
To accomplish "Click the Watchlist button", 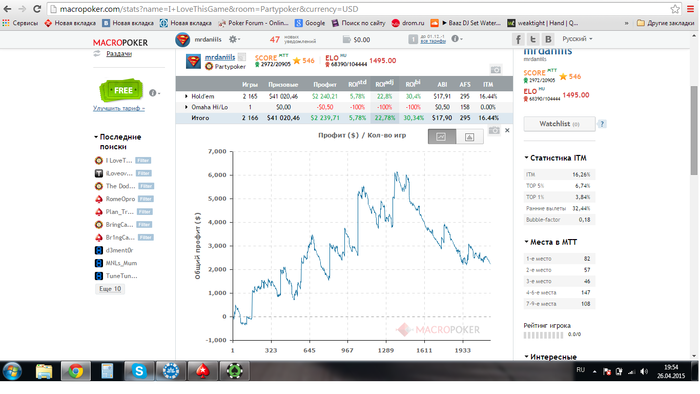I will (559, 124).
